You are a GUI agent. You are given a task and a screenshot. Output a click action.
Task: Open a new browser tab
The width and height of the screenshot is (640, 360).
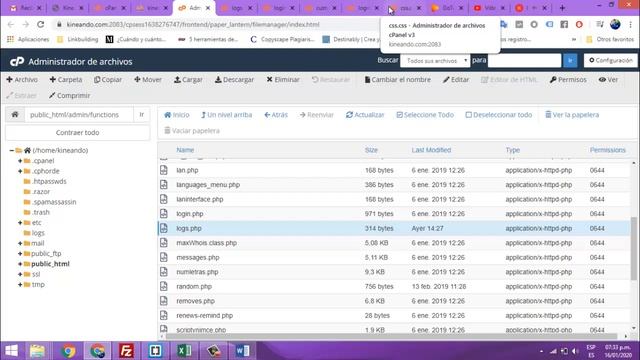(562, 8)
